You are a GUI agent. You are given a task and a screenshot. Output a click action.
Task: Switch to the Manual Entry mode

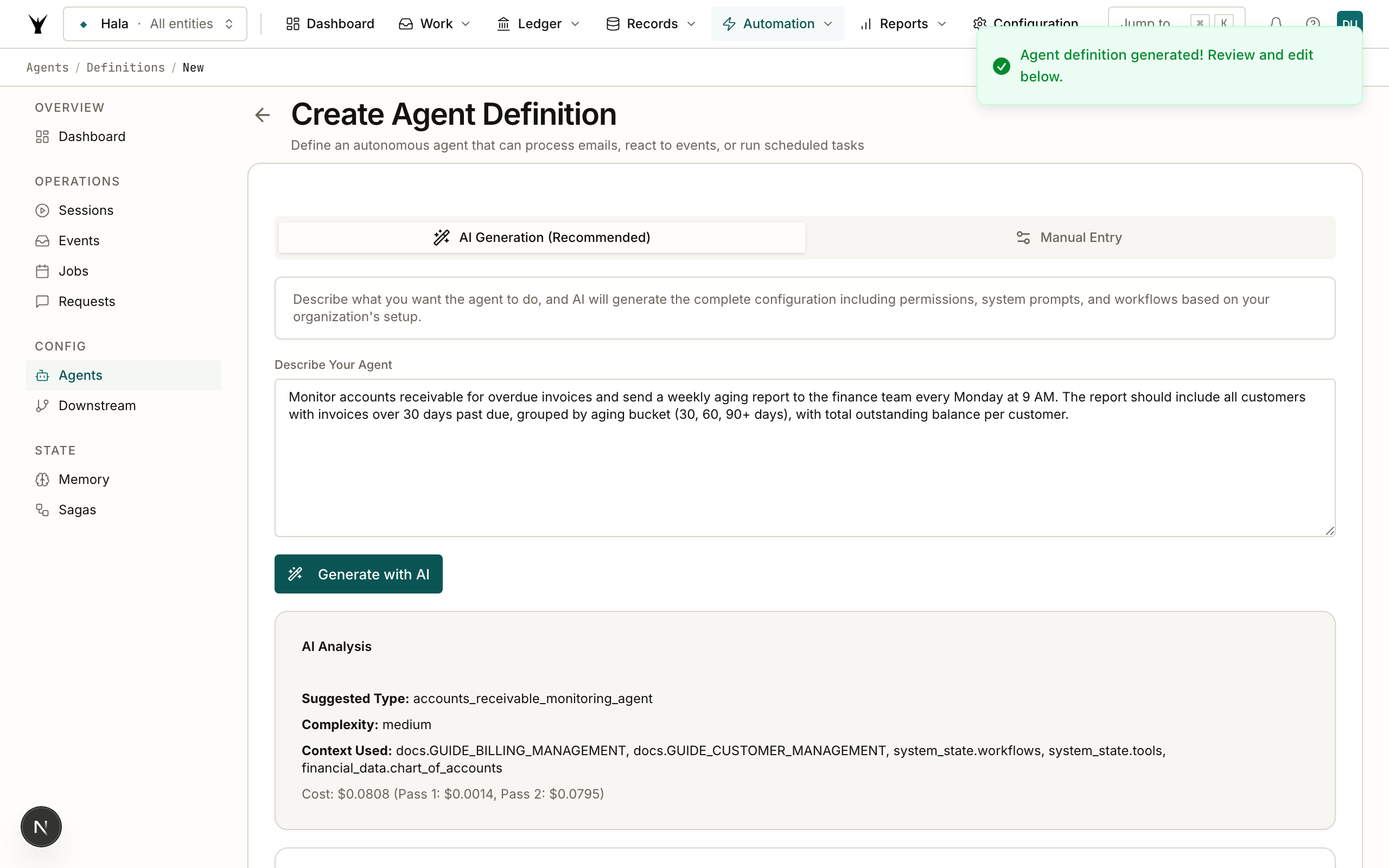click(1069, 237)
